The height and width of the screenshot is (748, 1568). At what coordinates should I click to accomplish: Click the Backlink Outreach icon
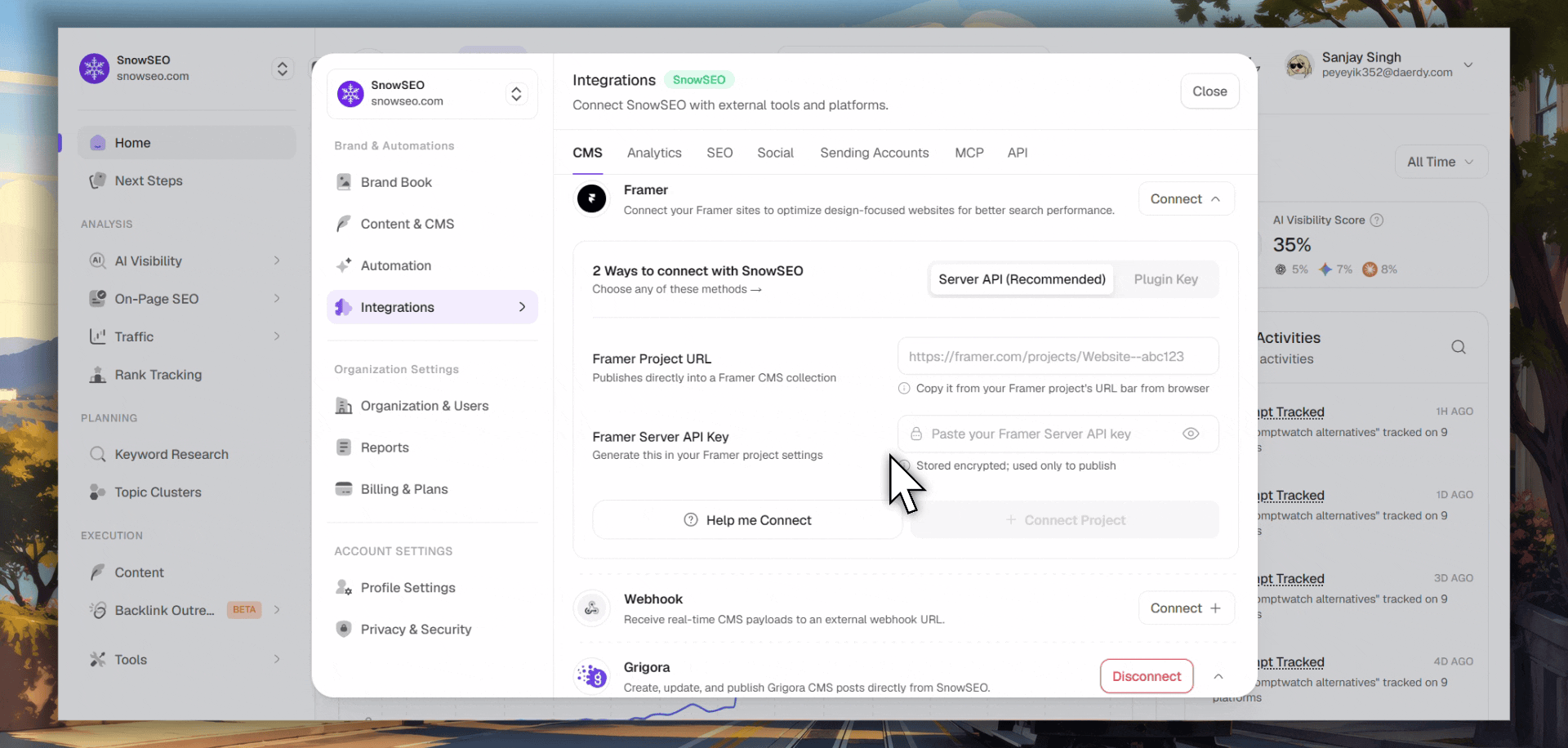pyautogui.click(x=98, y=610)
